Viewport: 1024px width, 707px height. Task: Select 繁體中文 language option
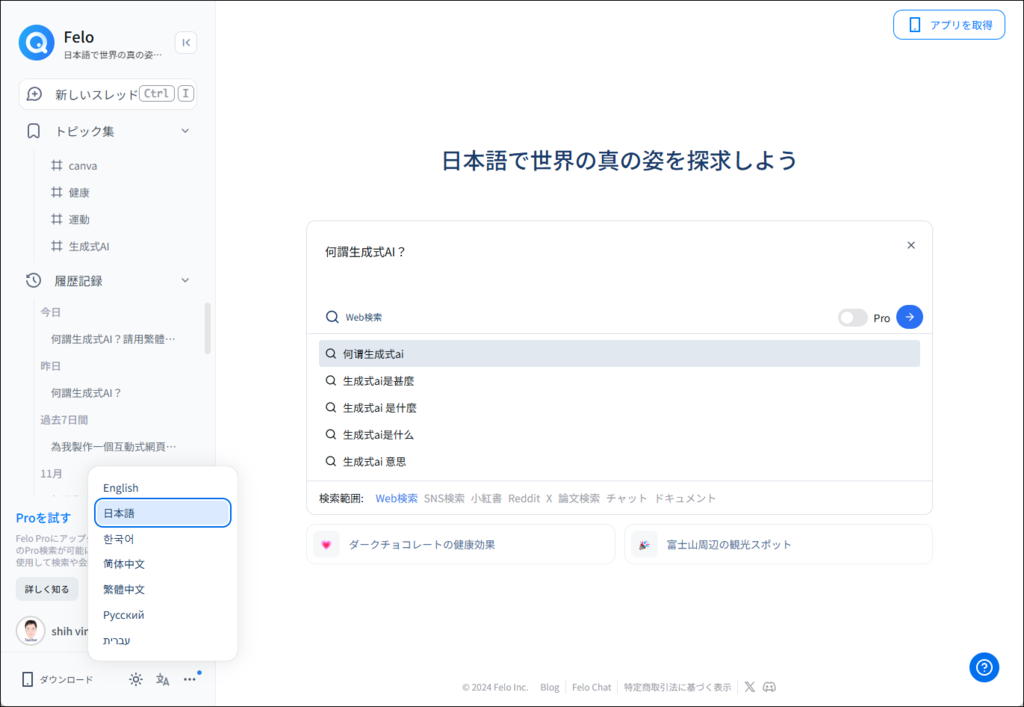[x=163, y=589]
